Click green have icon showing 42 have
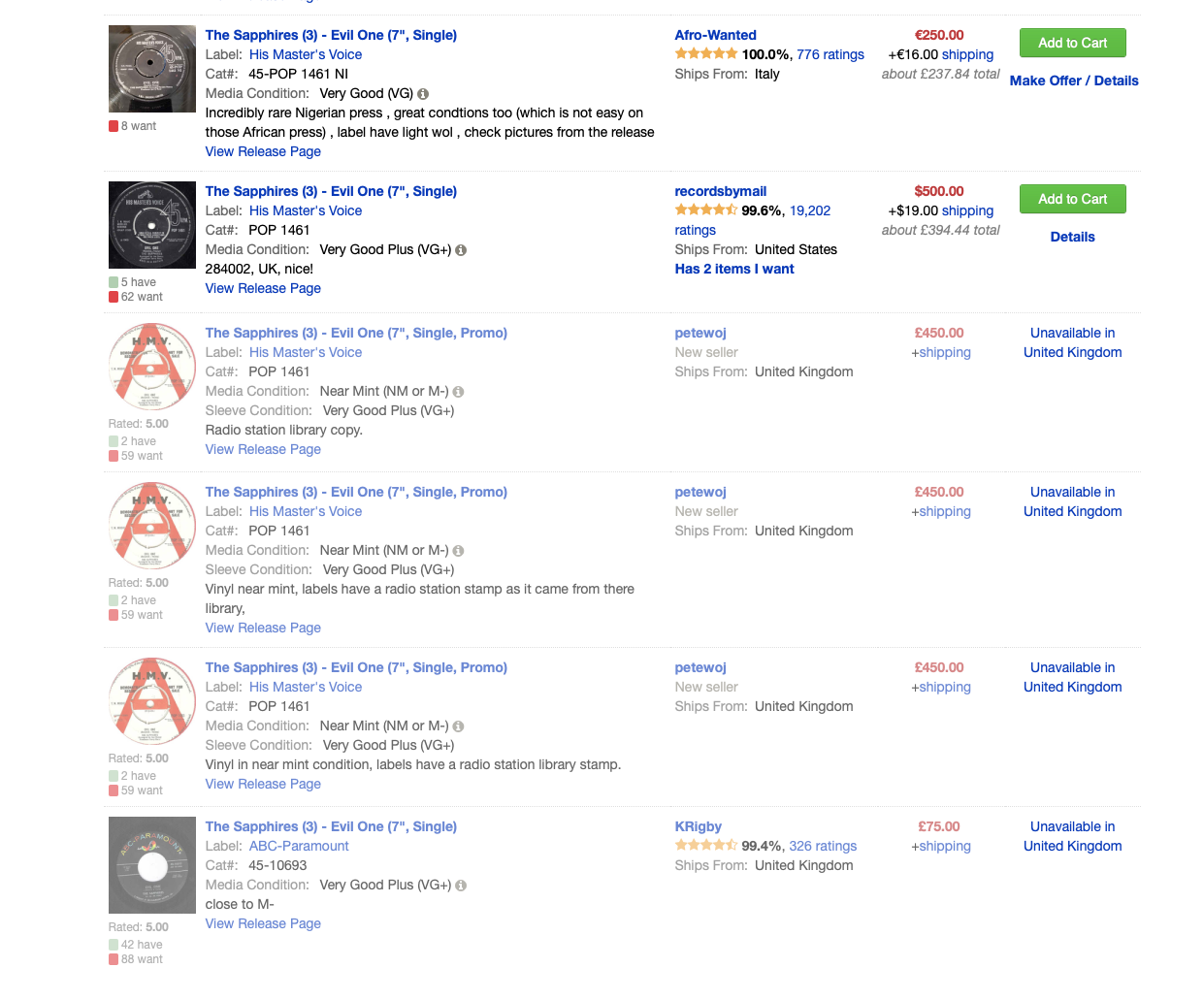Viewport: 1204px width, 1000px height. [114, 945]
